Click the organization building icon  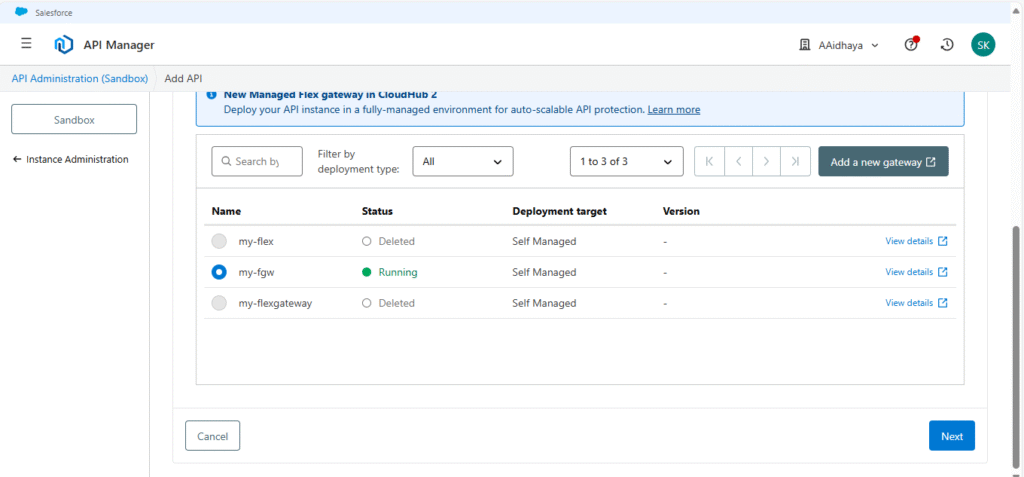point(805,45)
